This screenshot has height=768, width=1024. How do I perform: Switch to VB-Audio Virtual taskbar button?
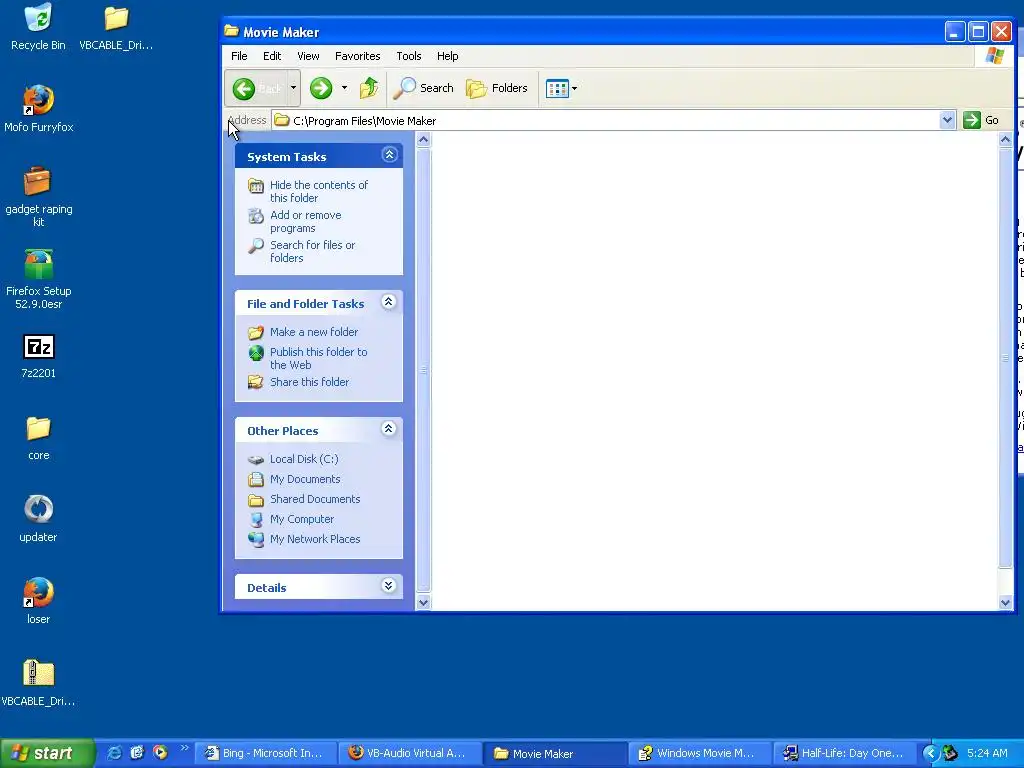410,754
